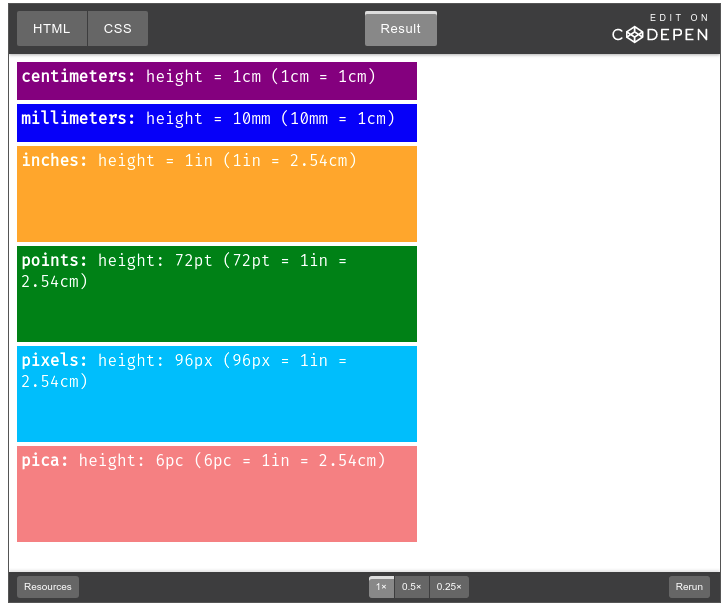Set preview zoom to 1×
The width and height of the screenshot is (726, 608).
tap(382, 587)
